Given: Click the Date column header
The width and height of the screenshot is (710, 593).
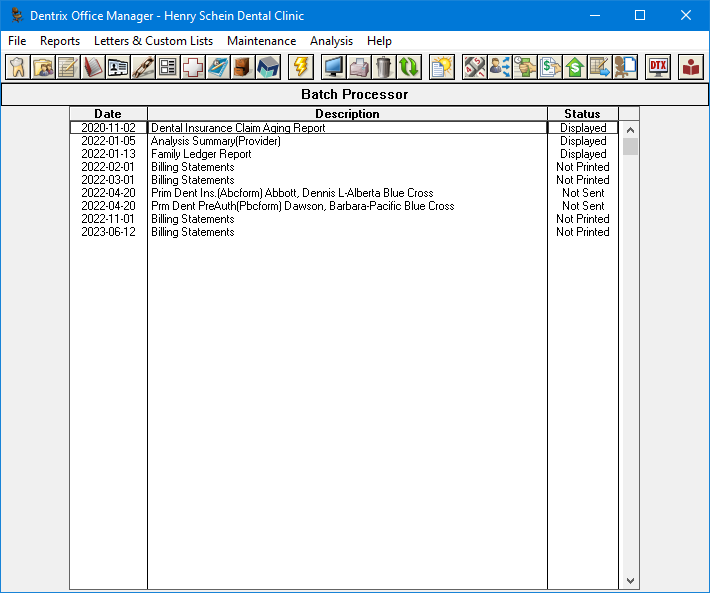Looking at the screenshot, I should [108, 114].
